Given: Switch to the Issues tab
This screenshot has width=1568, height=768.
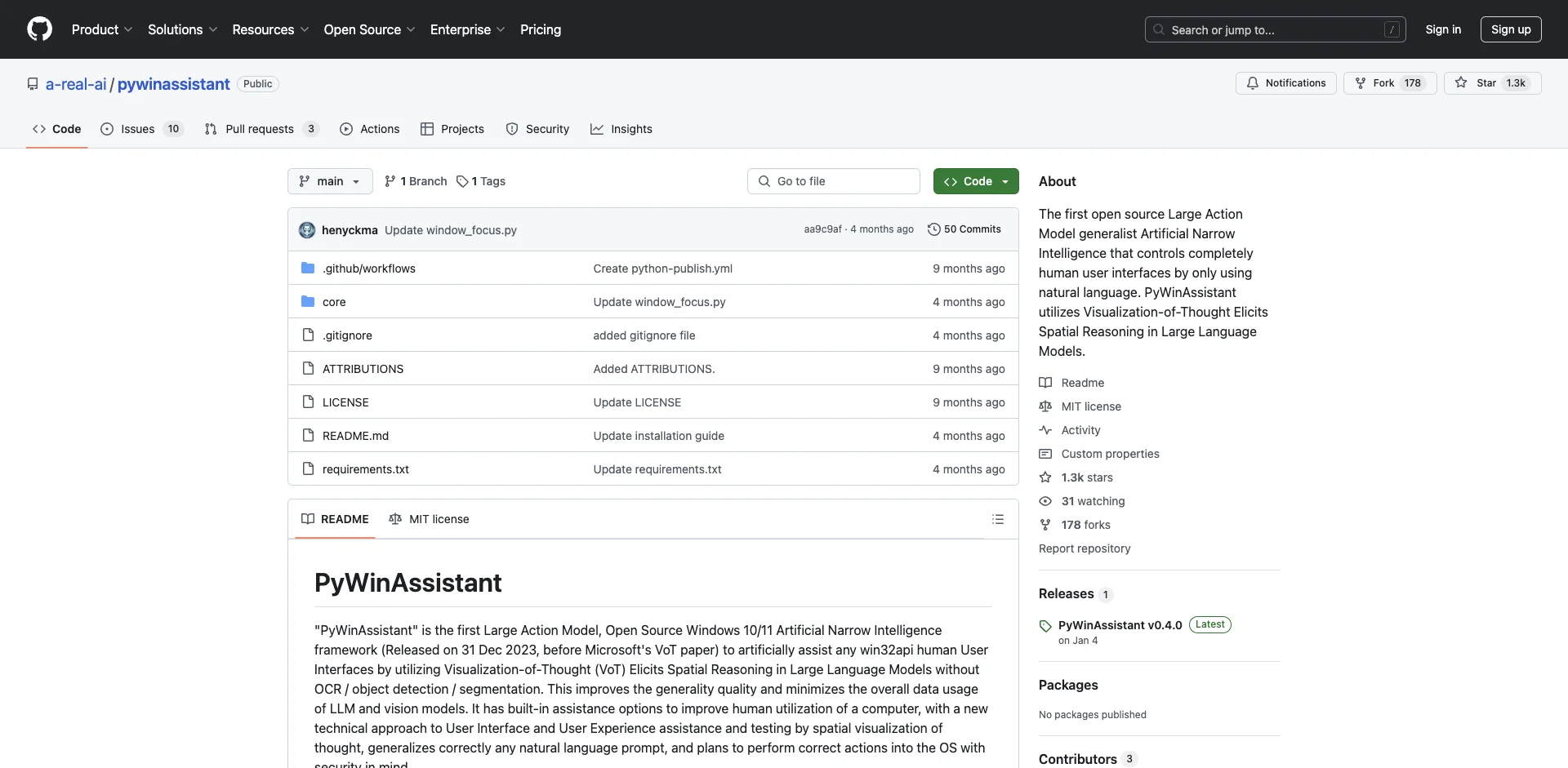Looking at the screenshot, I should 142,129.
